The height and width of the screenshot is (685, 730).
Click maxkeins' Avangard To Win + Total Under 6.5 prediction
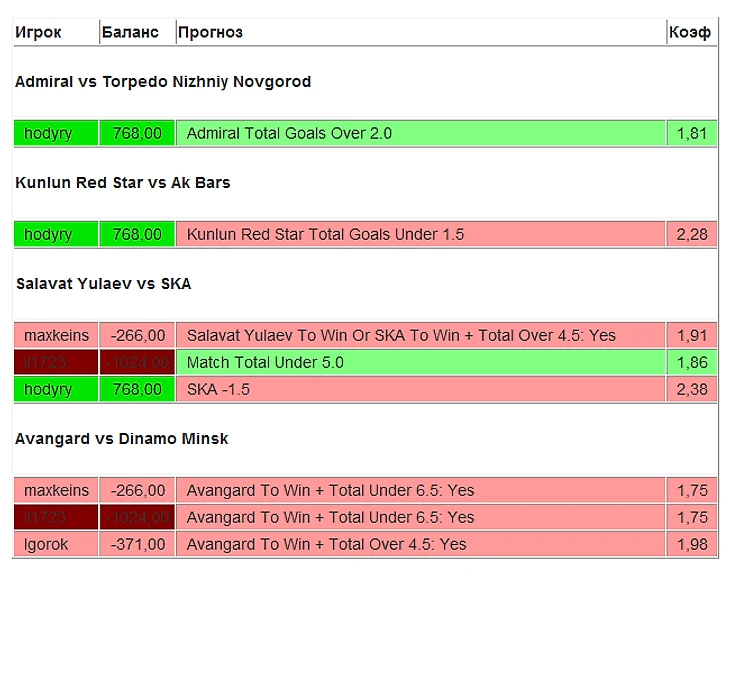tap(420, 490)
